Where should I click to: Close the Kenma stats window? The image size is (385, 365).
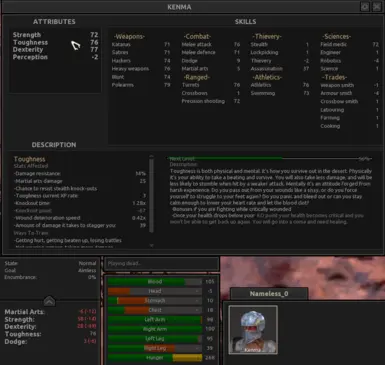(377, 7)
